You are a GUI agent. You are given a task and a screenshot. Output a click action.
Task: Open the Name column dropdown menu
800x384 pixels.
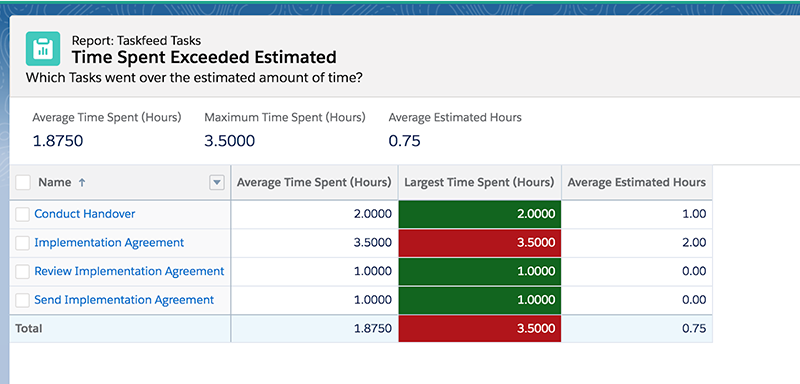click(217, 182)
